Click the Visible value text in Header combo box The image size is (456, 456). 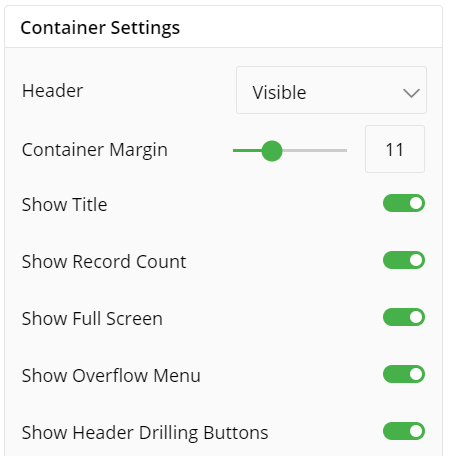tap(279, 92)
